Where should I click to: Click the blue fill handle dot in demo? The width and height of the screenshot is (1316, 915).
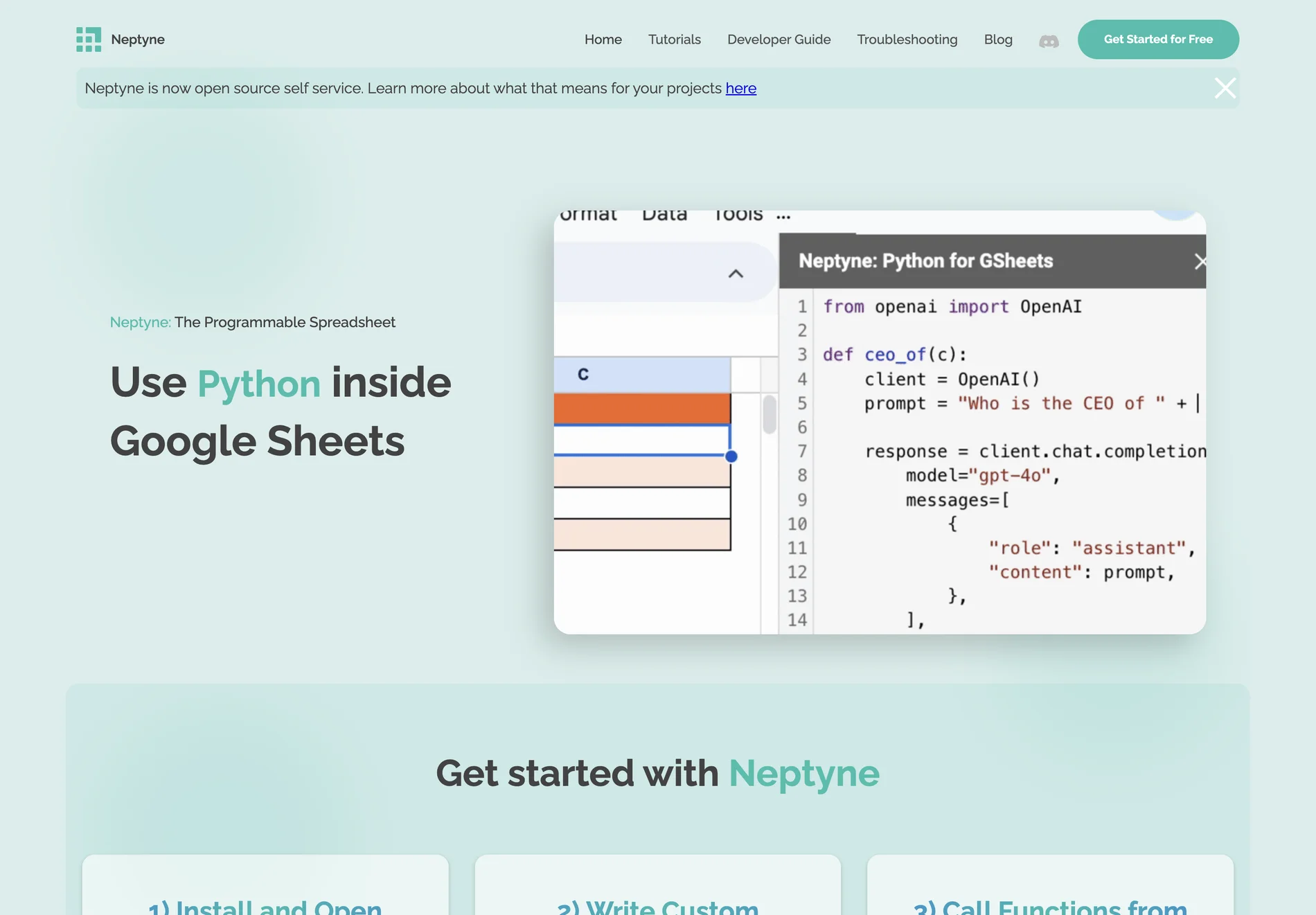click(x=731, y=456)
